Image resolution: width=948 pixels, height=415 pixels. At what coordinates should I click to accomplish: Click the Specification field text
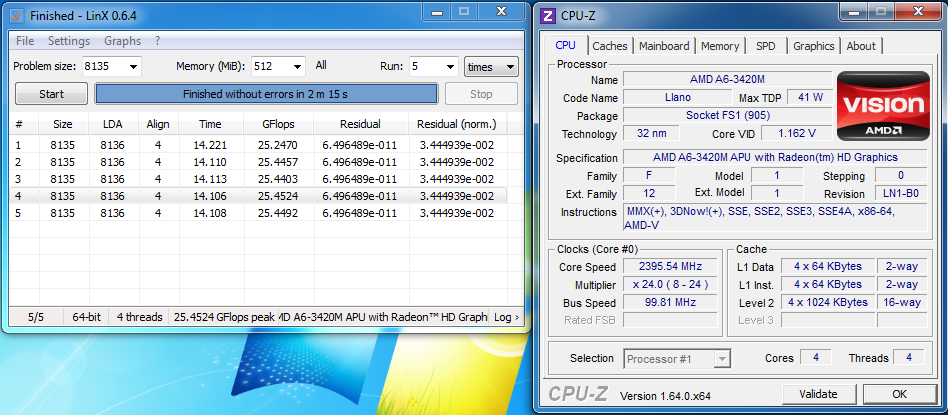point(774,157)
